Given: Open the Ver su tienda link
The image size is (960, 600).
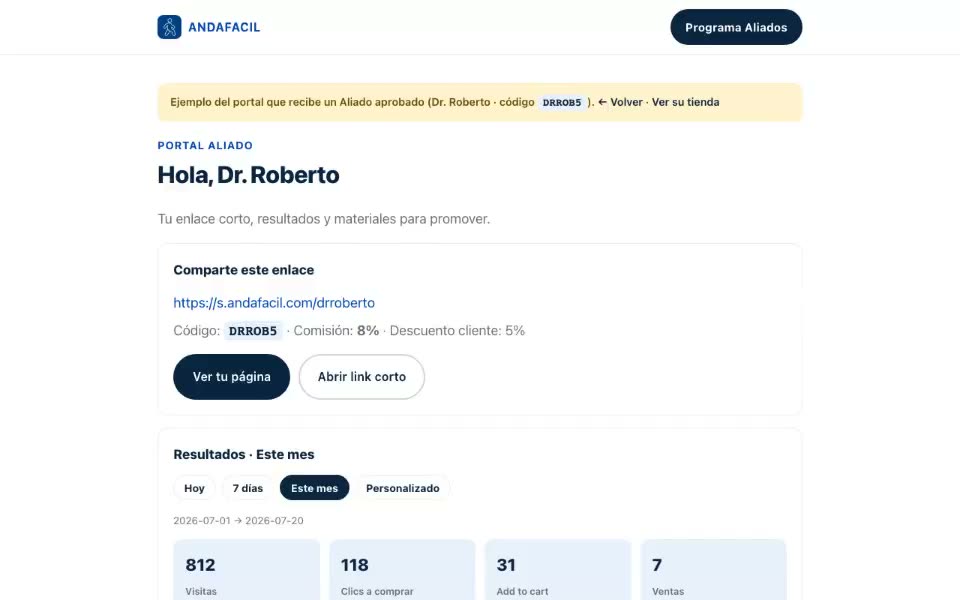Looking at the screenshot, I should pos(685,102).
